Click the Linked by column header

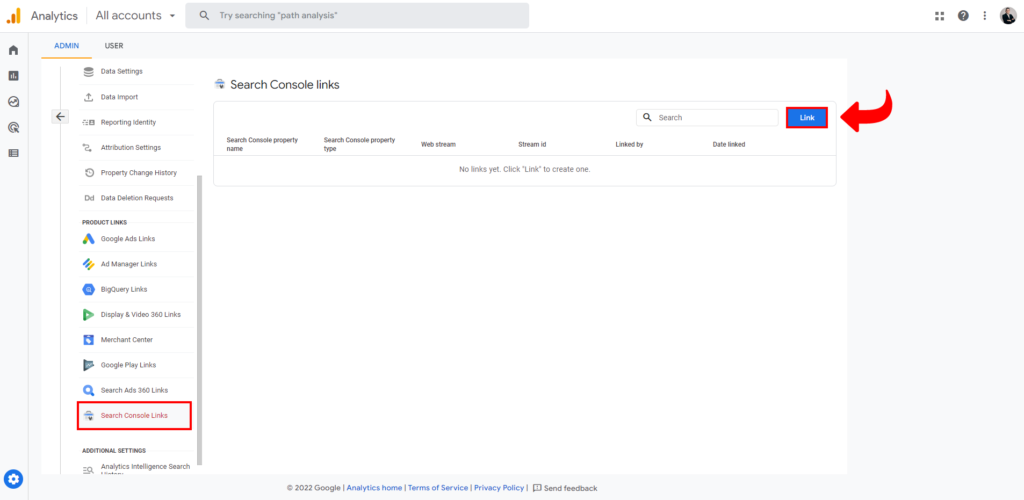pos(630,144)
